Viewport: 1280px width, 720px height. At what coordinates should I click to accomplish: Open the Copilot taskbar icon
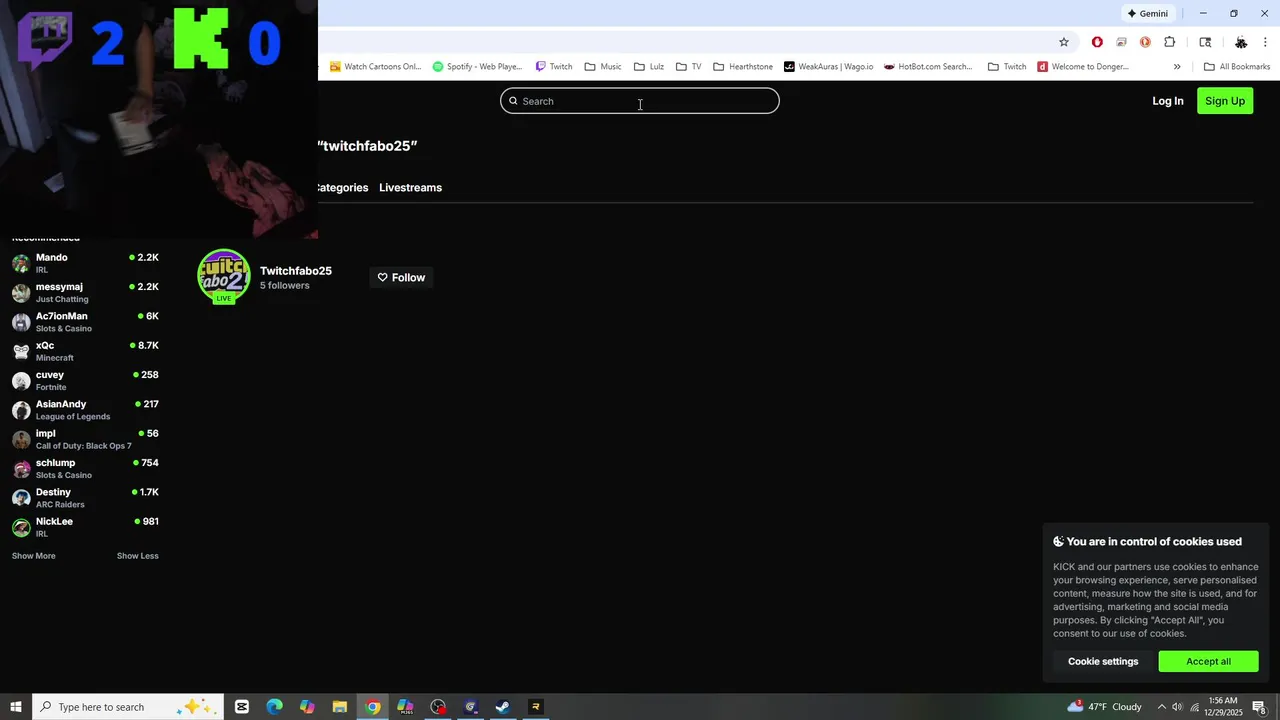pyautogui.click(x=307, y=707)
